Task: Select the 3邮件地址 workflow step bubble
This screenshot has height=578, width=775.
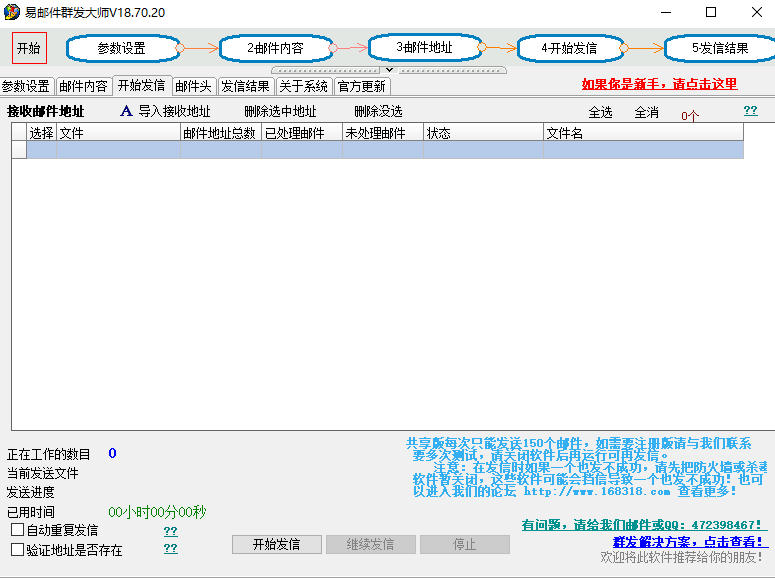Action: [x=424, y=47]
